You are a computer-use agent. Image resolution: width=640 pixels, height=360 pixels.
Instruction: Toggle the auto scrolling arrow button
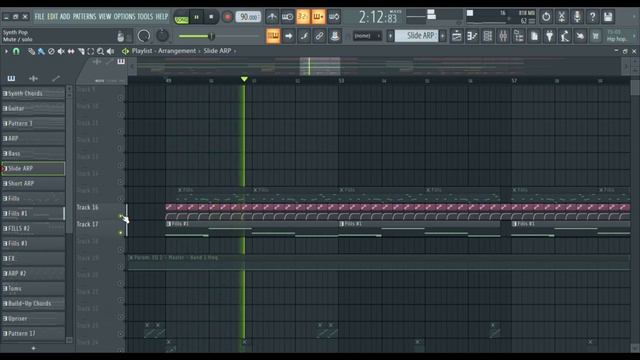pyautogui.click(x=289, y=36)
